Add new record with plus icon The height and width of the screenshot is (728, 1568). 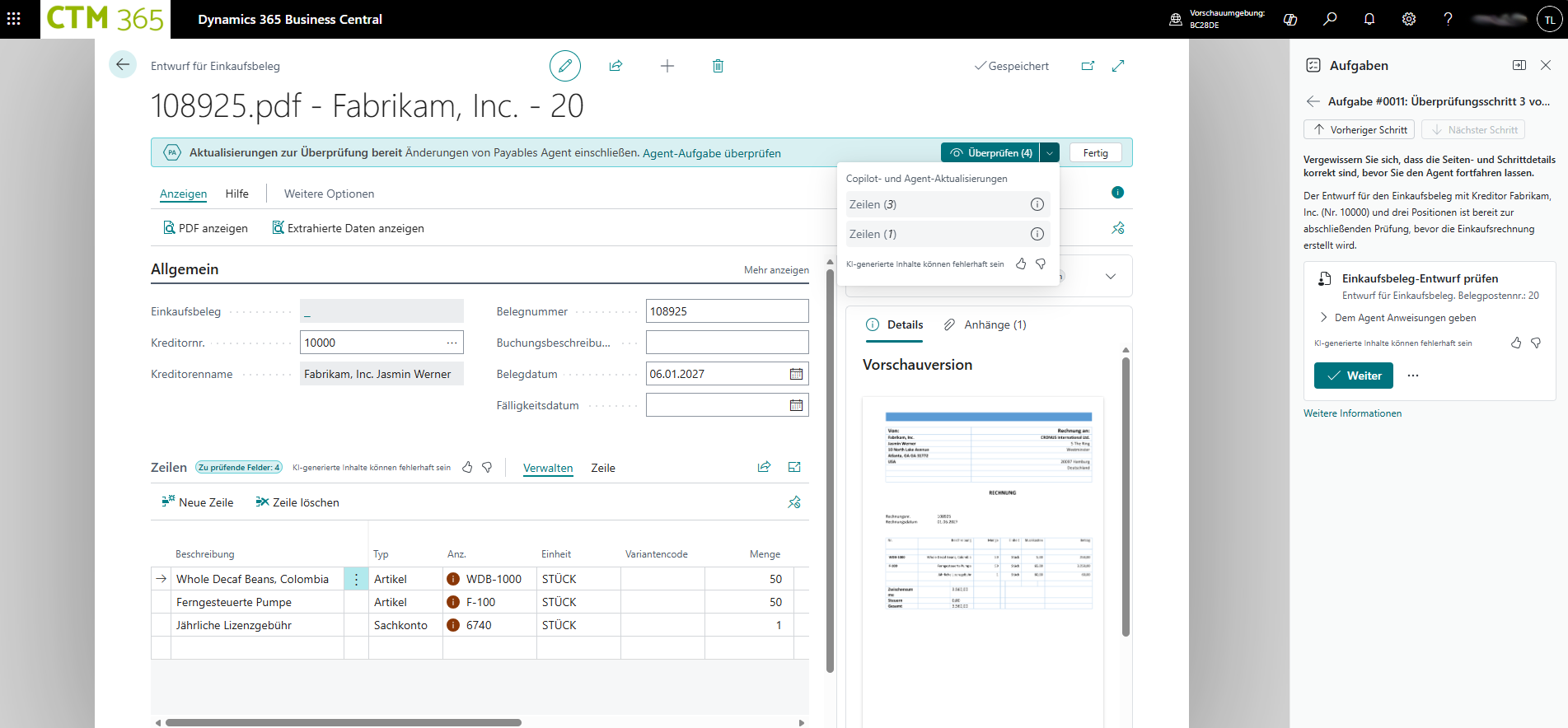[x=667, y=66]
